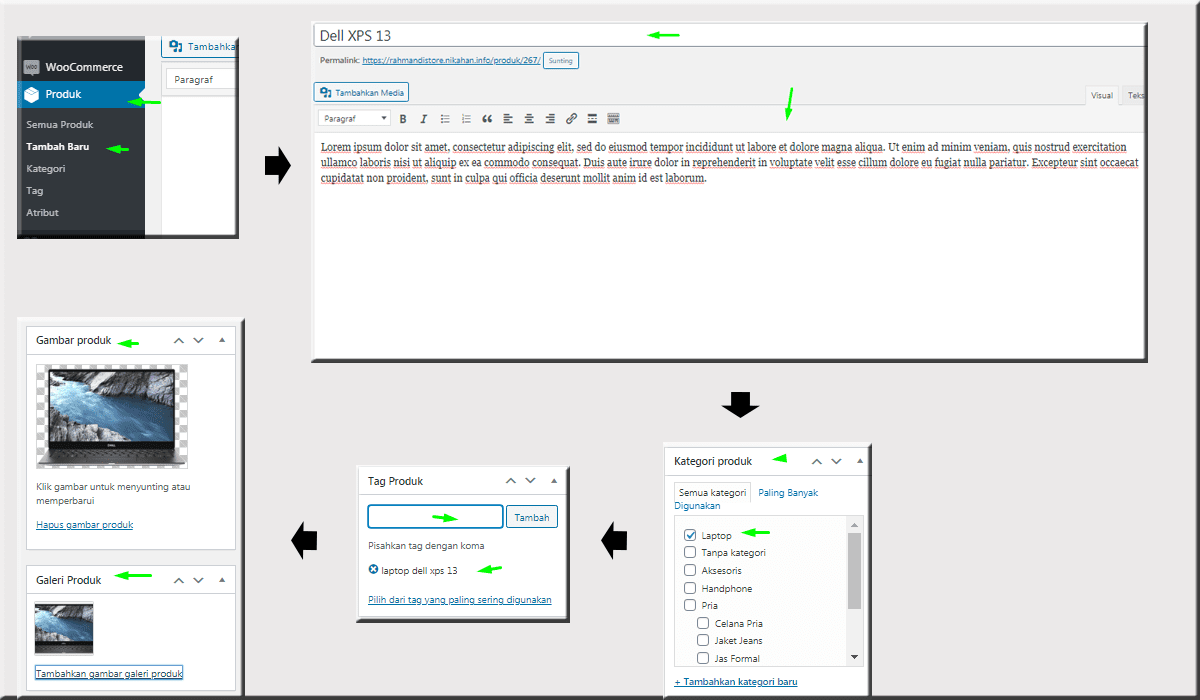Click the category list scroll-down arrow
Screen dimensions: 1200x700
click(854, 657)
